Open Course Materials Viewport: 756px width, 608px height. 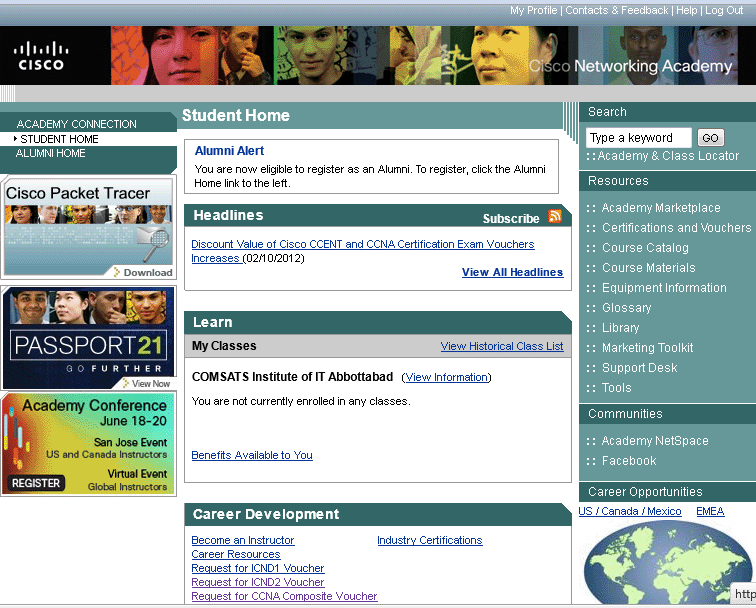[648, 268]
